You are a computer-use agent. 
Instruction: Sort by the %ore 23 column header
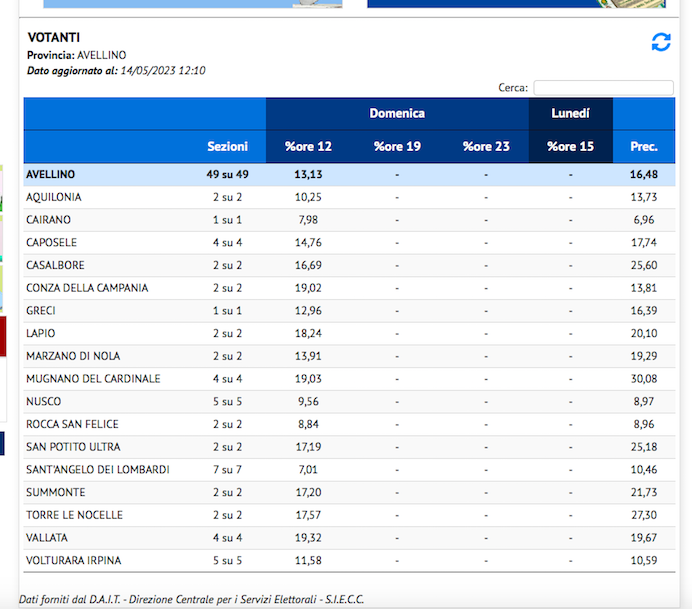486,147
